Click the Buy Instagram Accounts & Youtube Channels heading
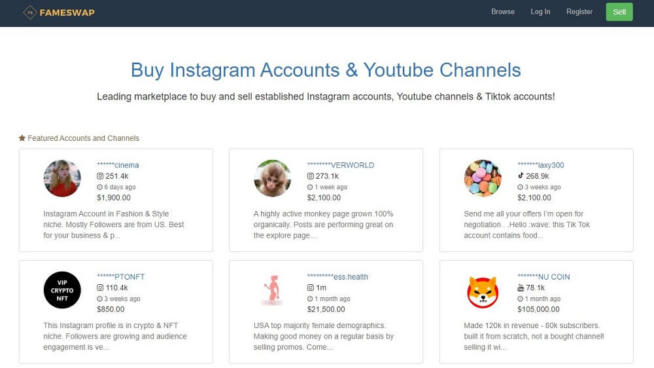 [x=326, y=70]
